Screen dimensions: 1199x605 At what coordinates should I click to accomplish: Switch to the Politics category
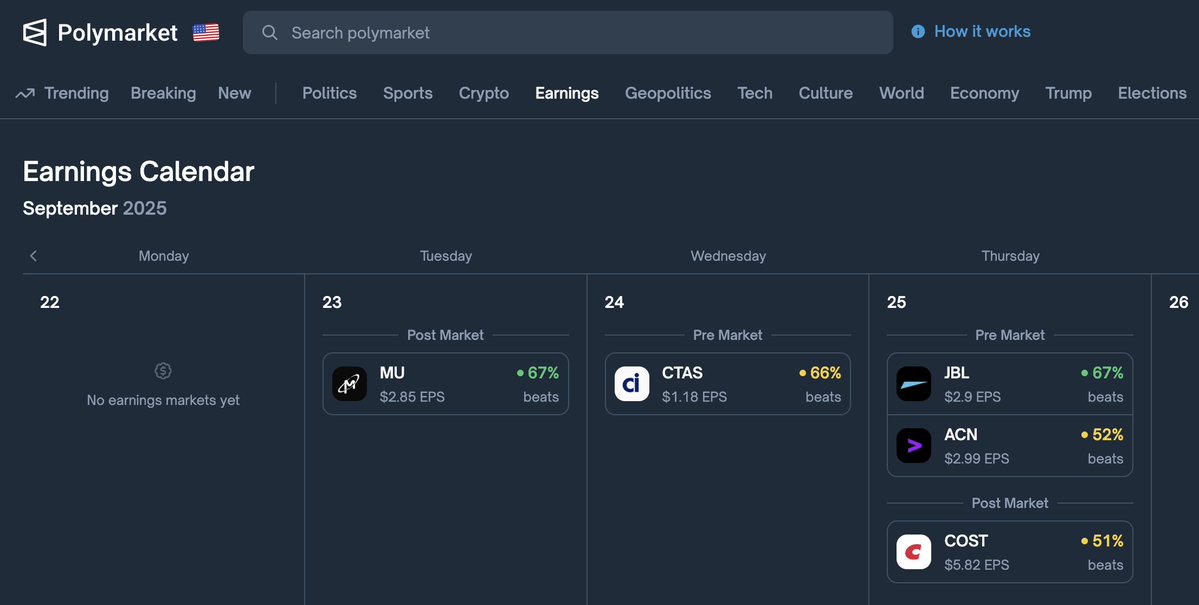330,93
